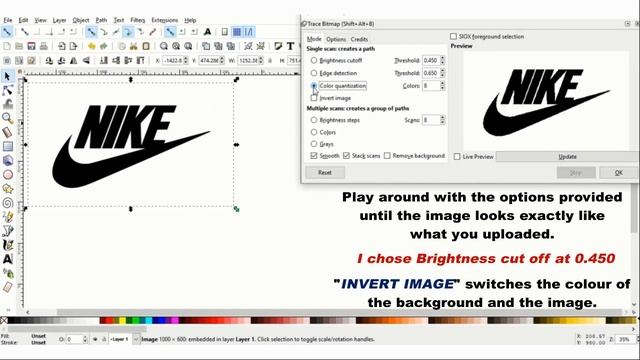Select the Pencil freehand tool
Screen dimensions: 640x360
click(7, 217)
